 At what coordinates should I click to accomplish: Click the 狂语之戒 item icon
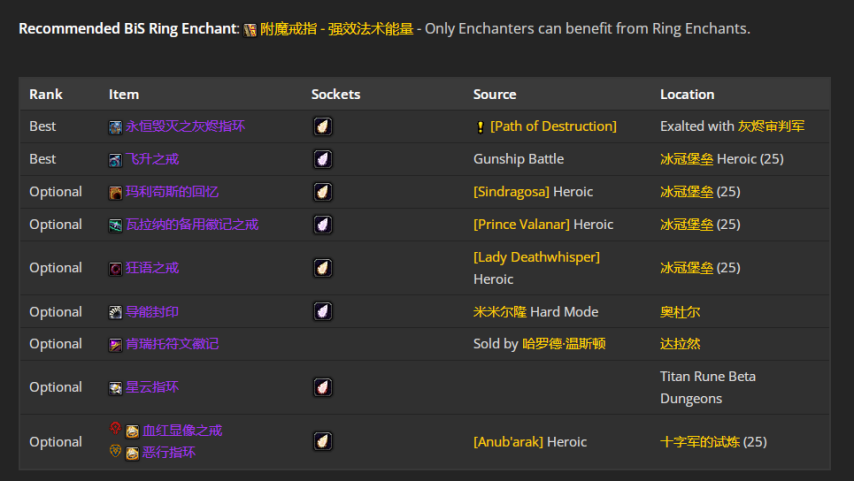point(116,268)
